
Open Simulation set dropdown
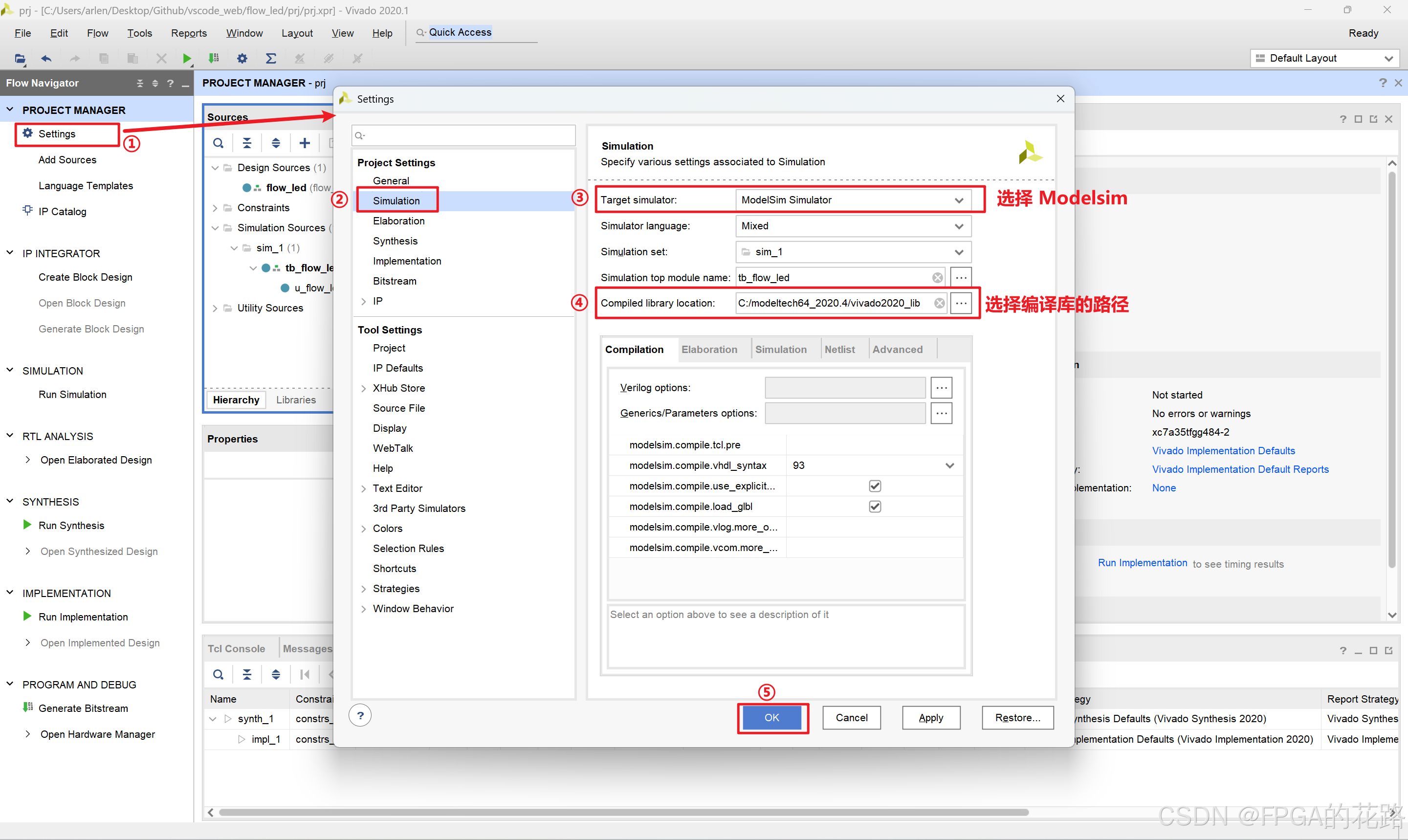point(959,252)
